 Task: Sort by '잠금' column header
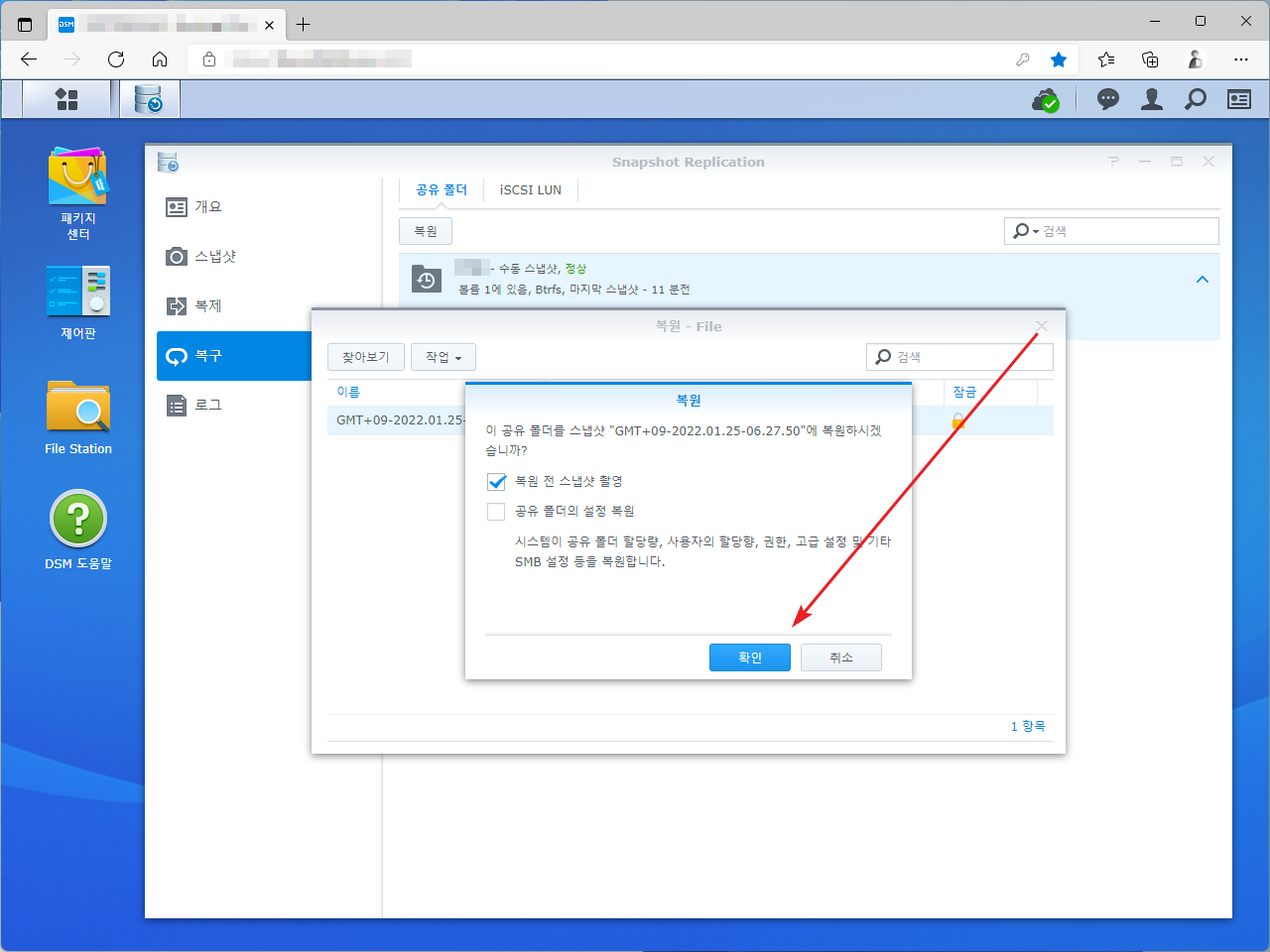964,393
